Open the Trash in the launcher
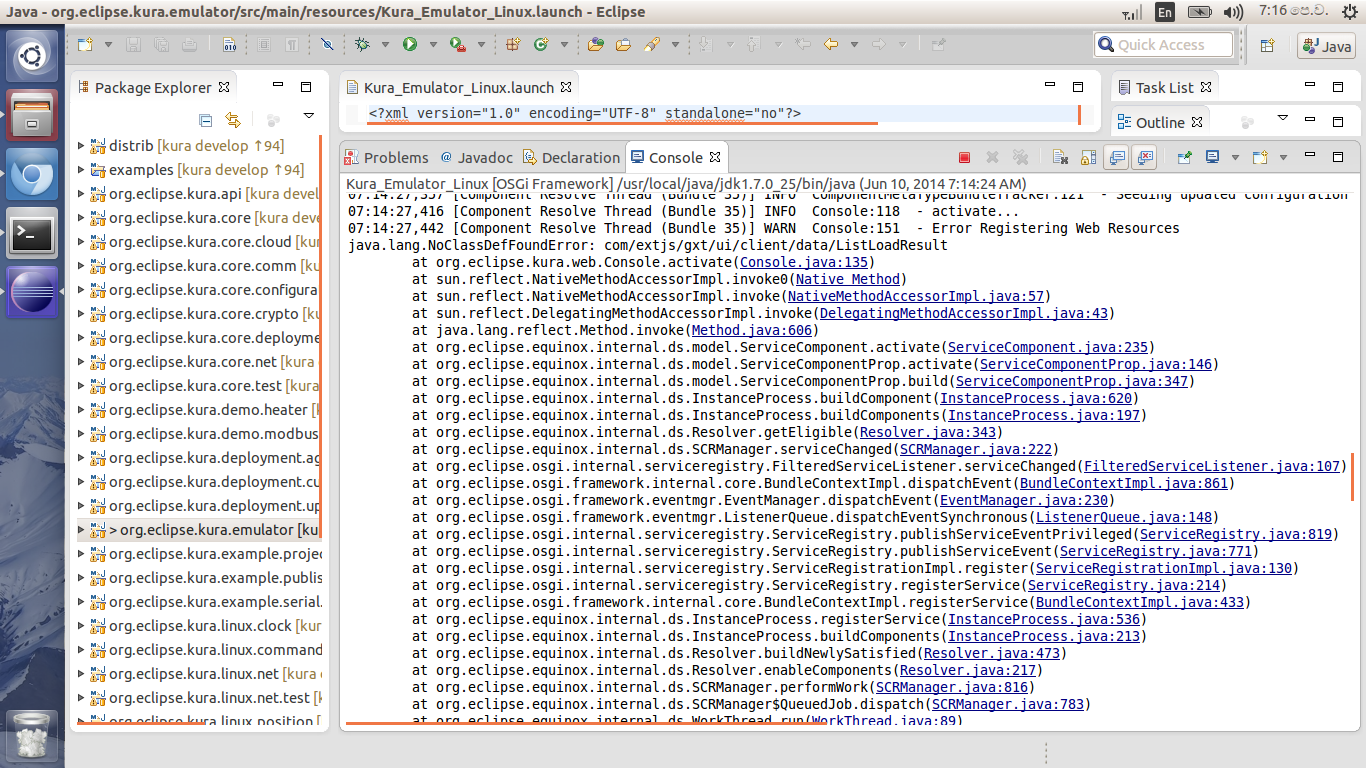This screenshot has width=1366, height=768. 32,735
